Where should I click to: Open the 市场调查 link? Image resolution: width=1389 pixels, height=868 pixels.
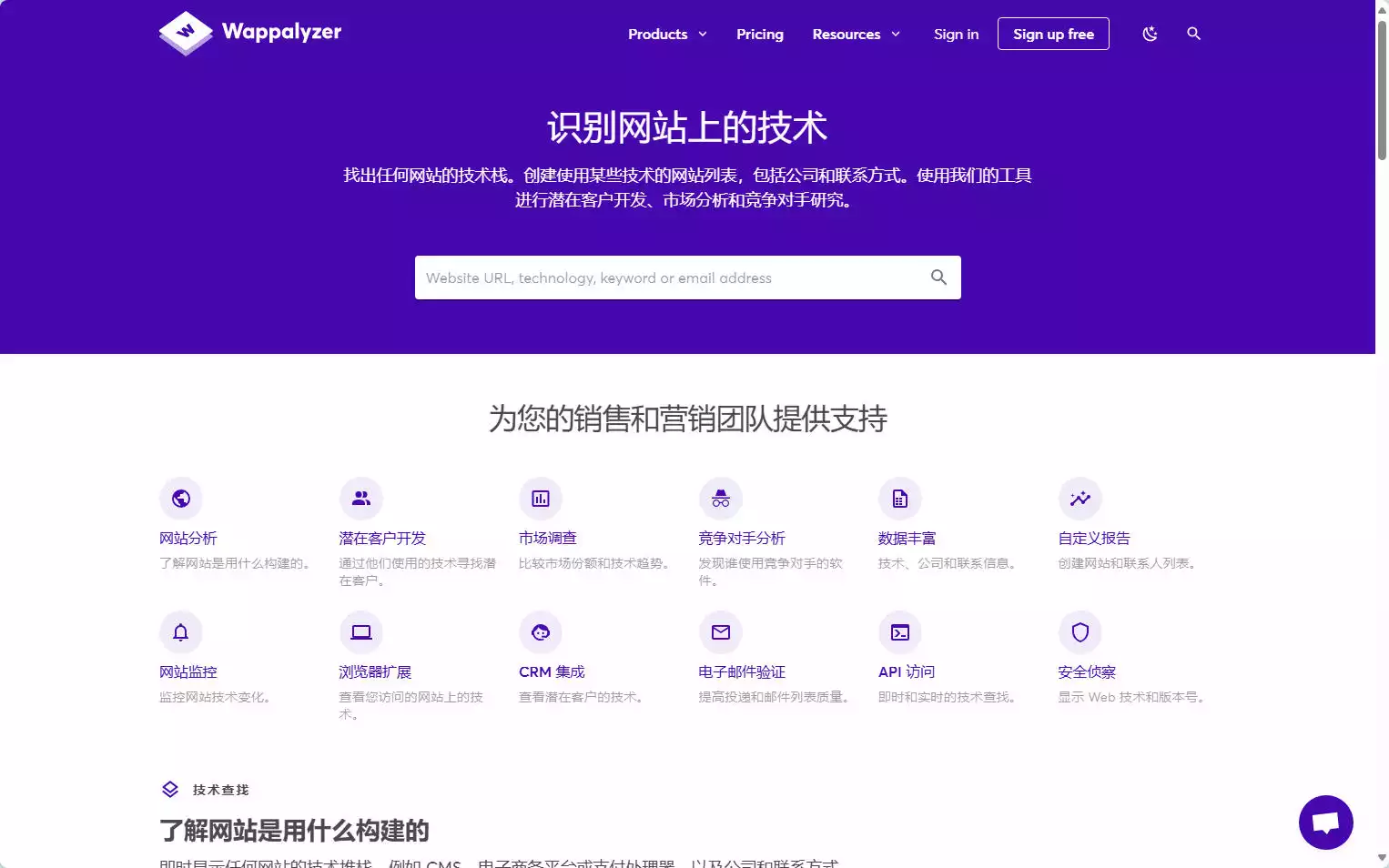coord(548,539)
